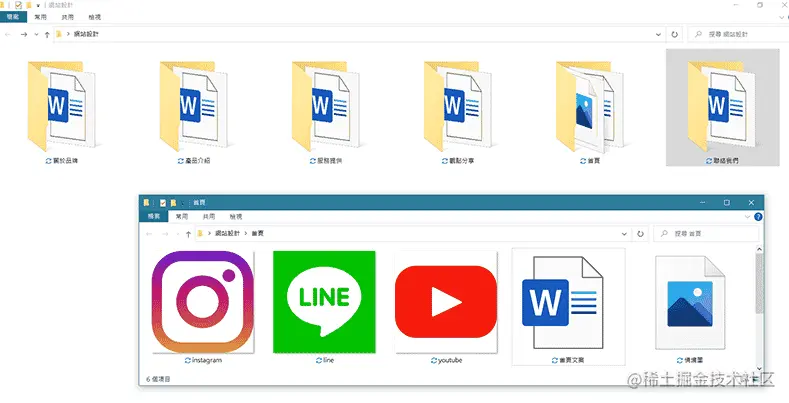This screenshot has width=789, height=403.
Task: Open the 觀點分享 folder
Action: [458, 112]
